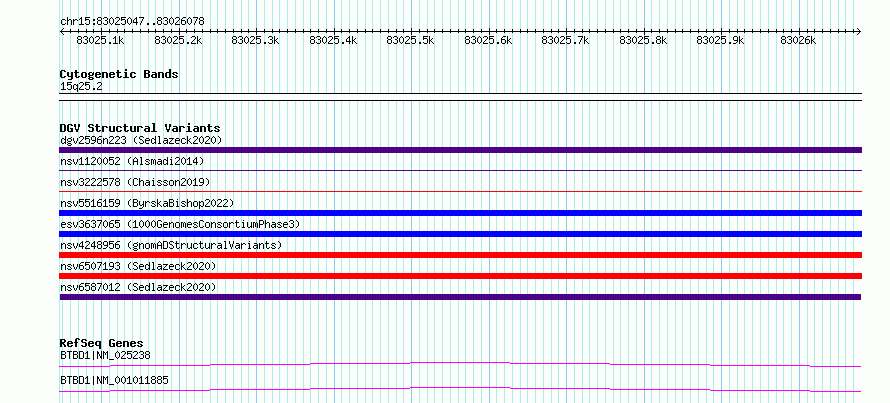
Task: Click the Cytogenetic Bands track title
Action: [x=119, y=74]
